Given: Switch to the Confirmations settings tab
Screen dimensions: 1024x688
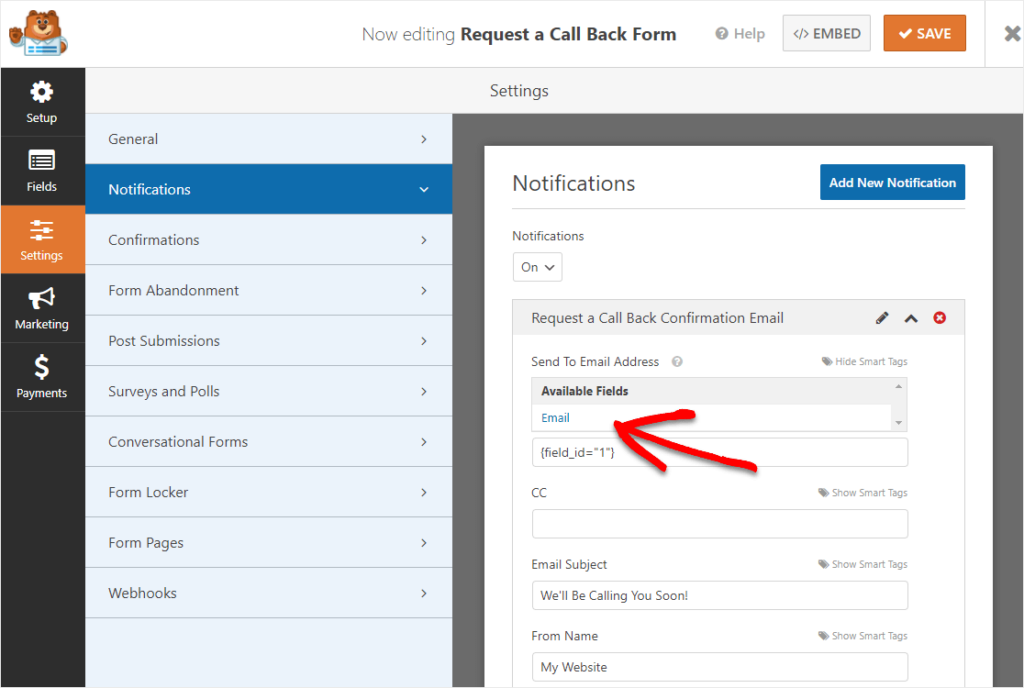Looking at the screenshot, I should [x=268, y=240].
